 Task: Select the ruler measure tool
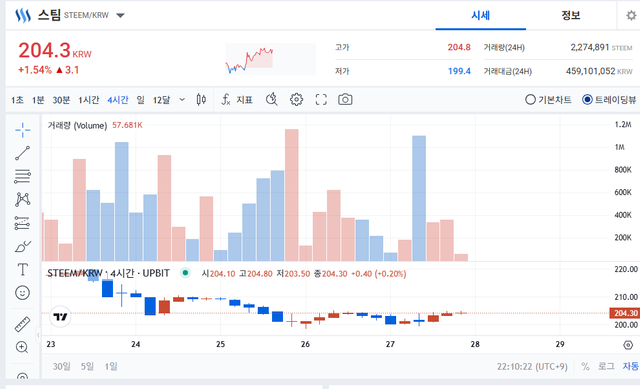pos(22,324)
